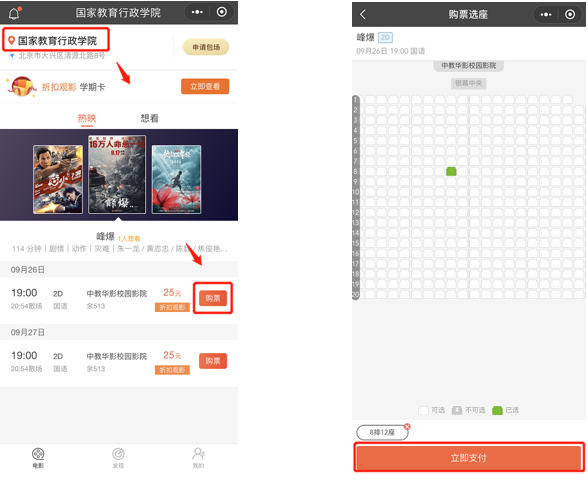
Task: Open the notification bell icon
Action: [14, 14]
